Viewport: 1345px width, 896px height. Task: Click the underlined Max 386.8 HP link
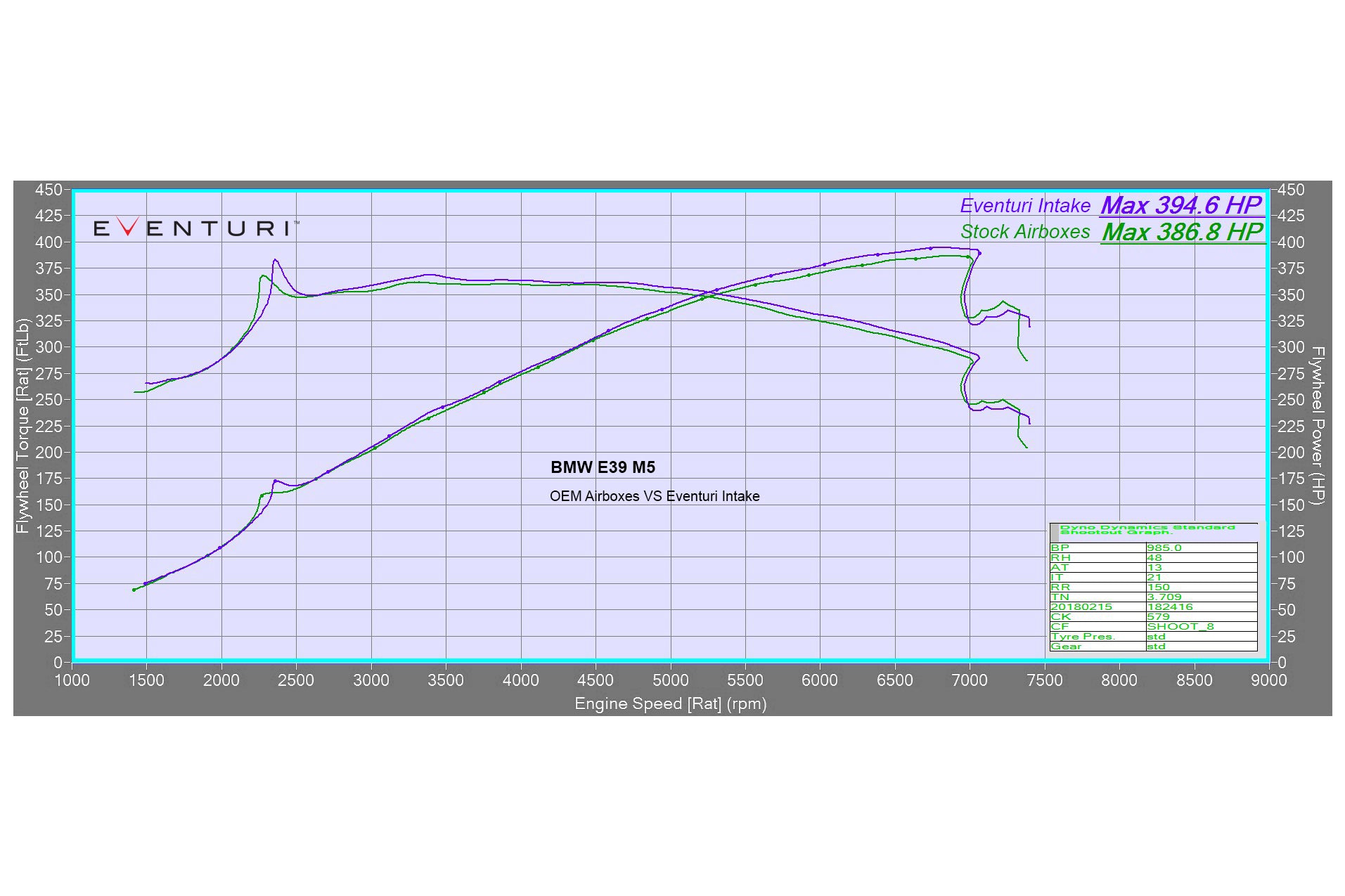click(1185, 232)
